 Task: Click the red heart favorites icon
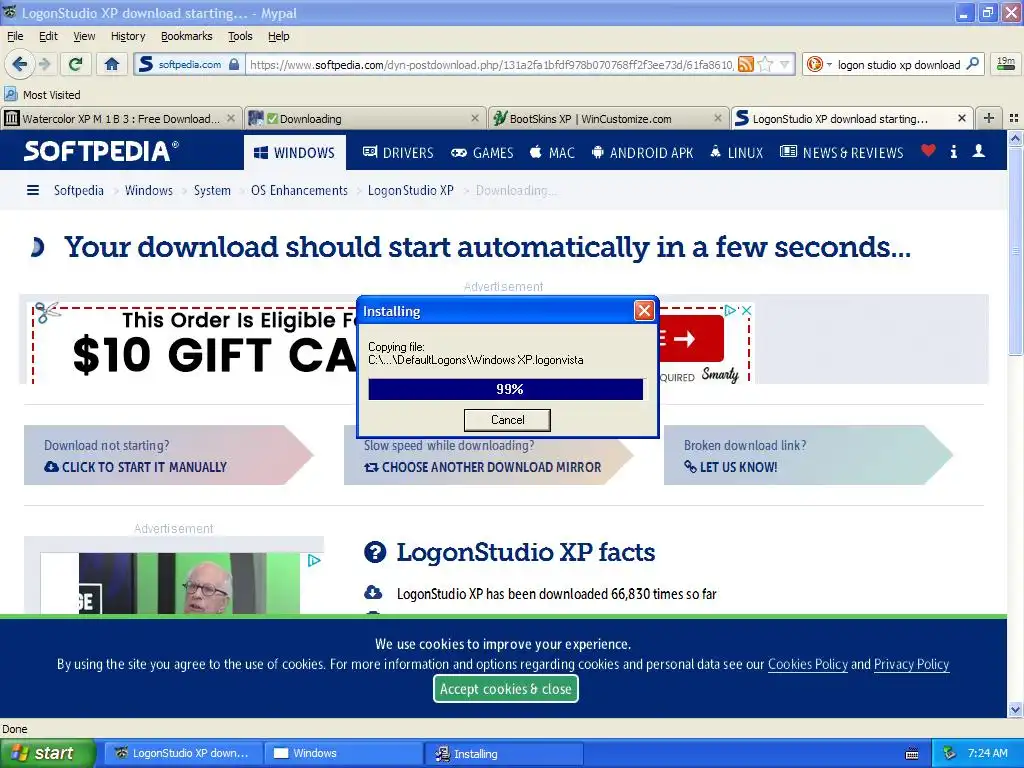tap(928, 151)
